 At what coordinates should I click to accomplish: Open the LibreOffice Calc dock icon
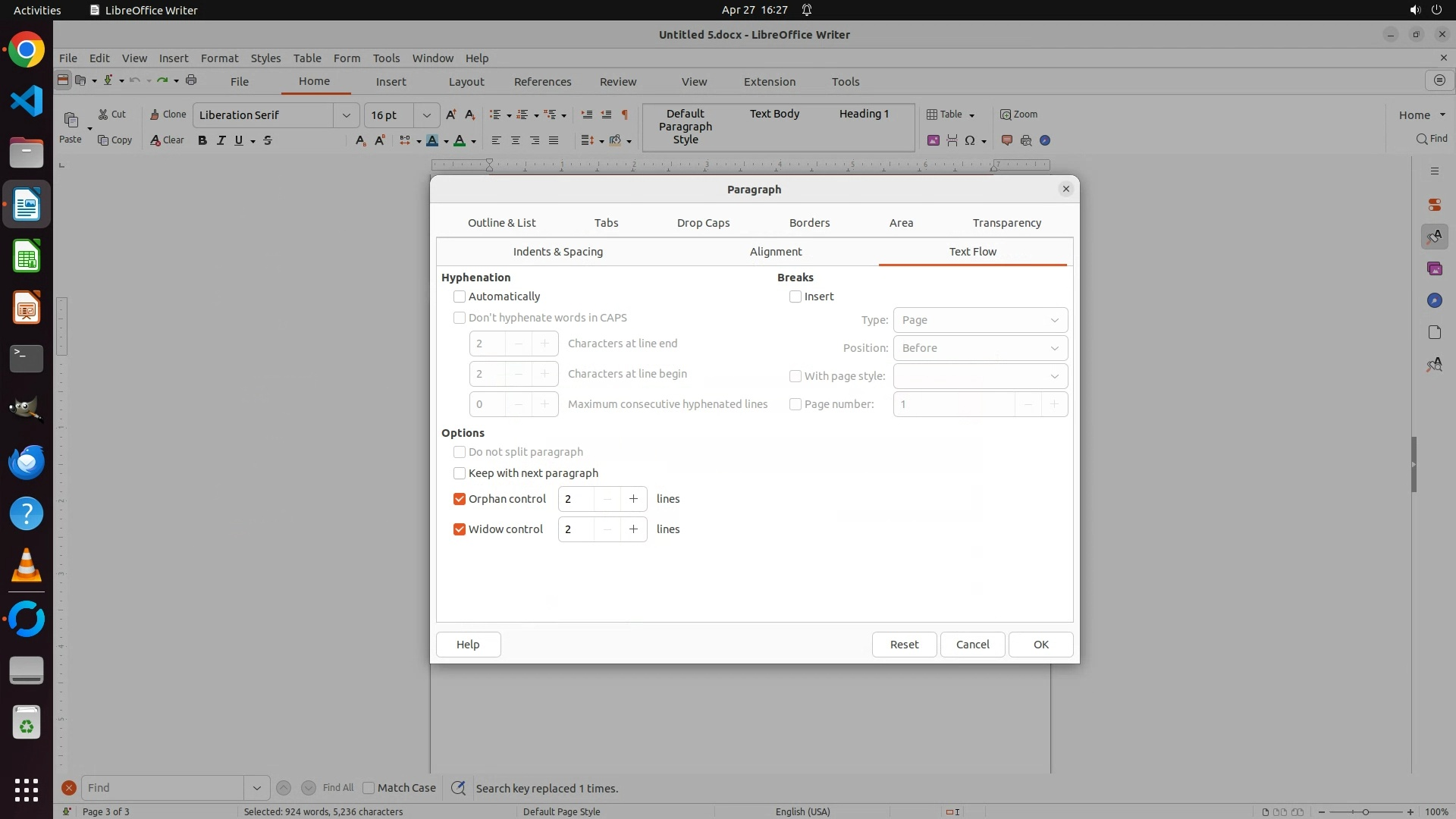point(27,257)
